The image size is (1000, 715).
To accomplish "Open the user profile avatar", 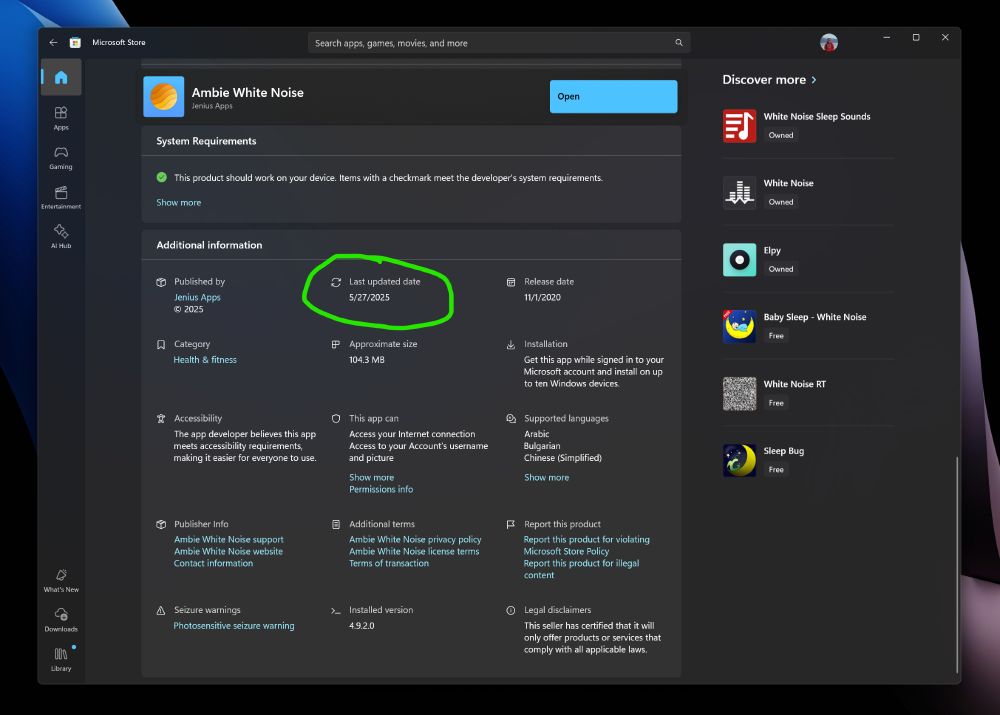I will (x=828, y=43).
